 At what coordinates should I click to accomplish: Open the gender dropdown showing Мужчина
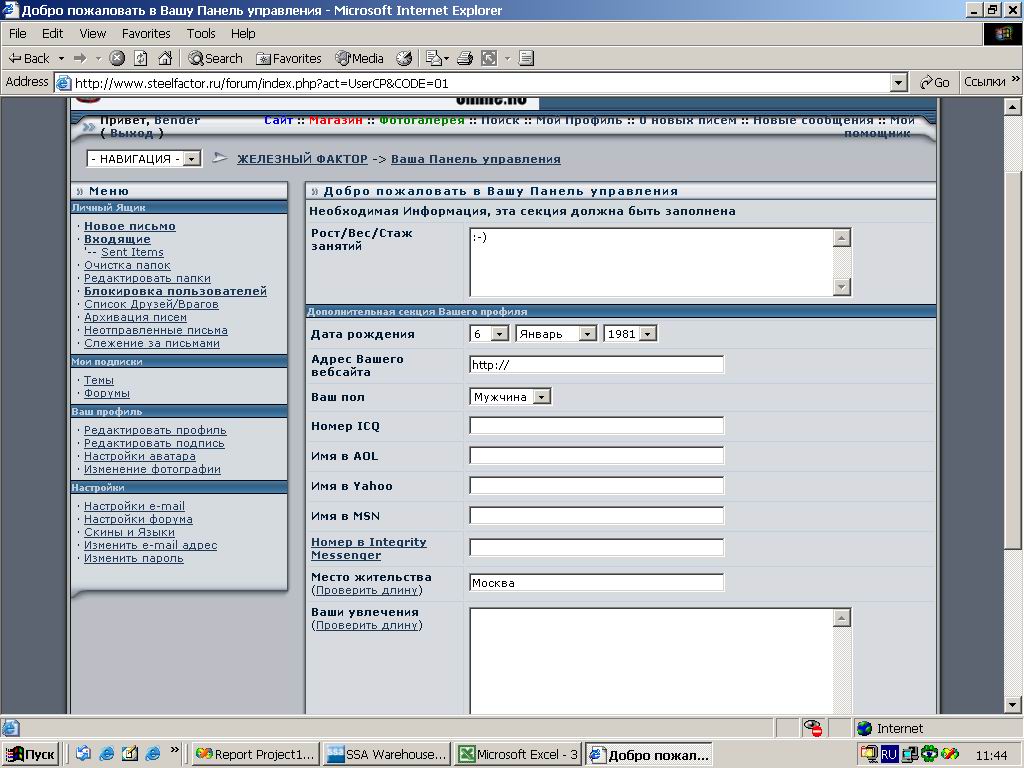pos(541,397)
